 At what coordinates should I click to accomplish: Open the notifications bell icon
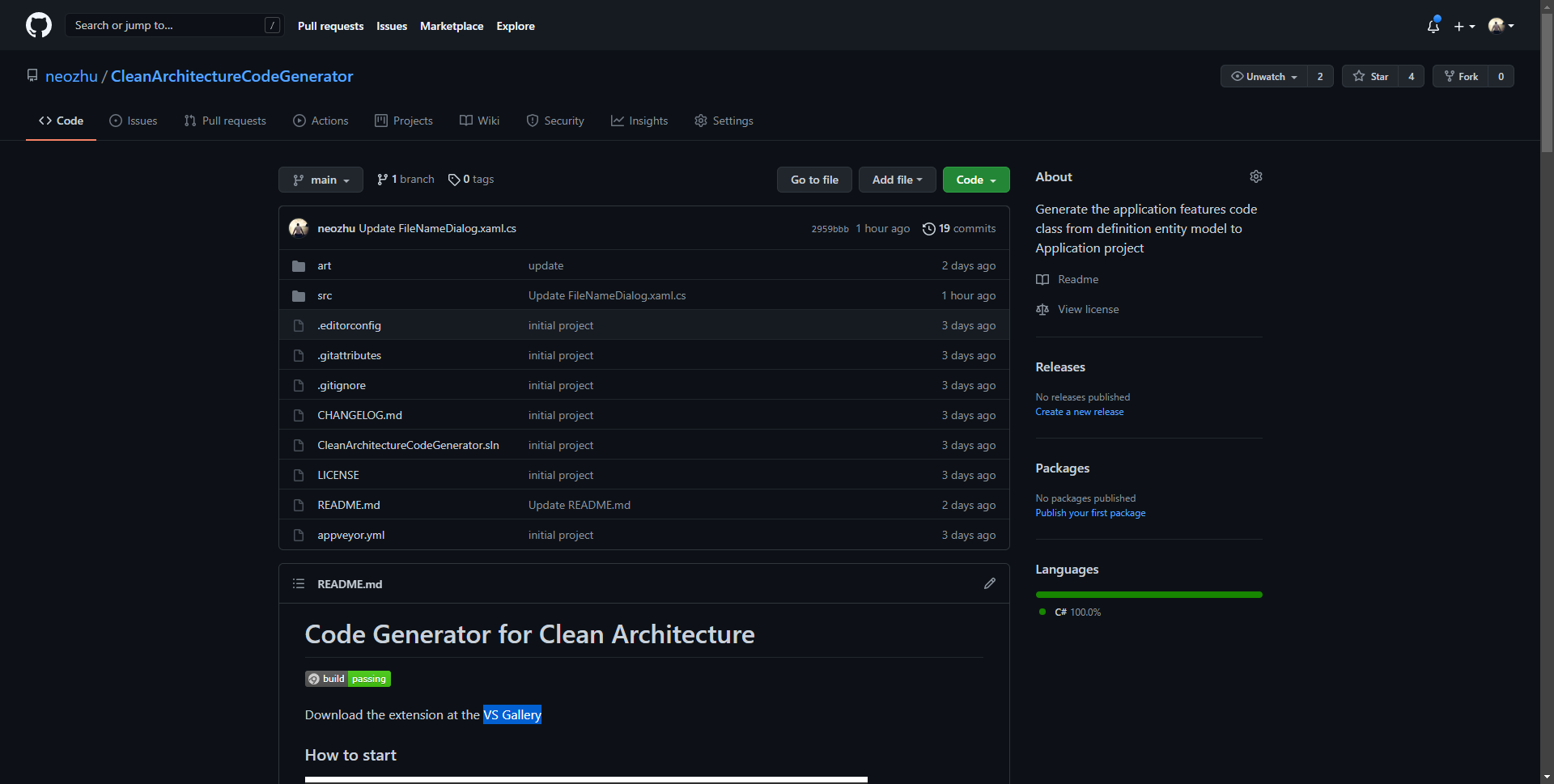coord(1433,26)
